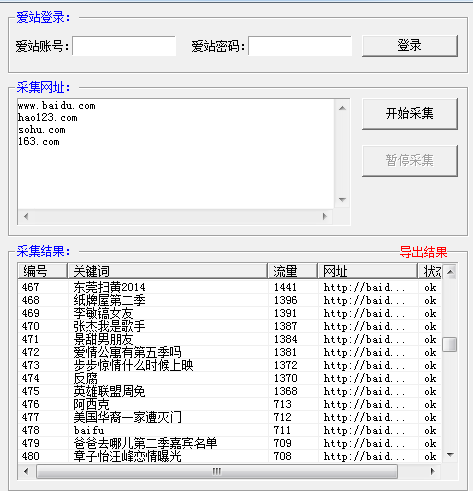
Task: Click the URL cell in row 470
Action: pyautogui.click(x=364, y=326)
